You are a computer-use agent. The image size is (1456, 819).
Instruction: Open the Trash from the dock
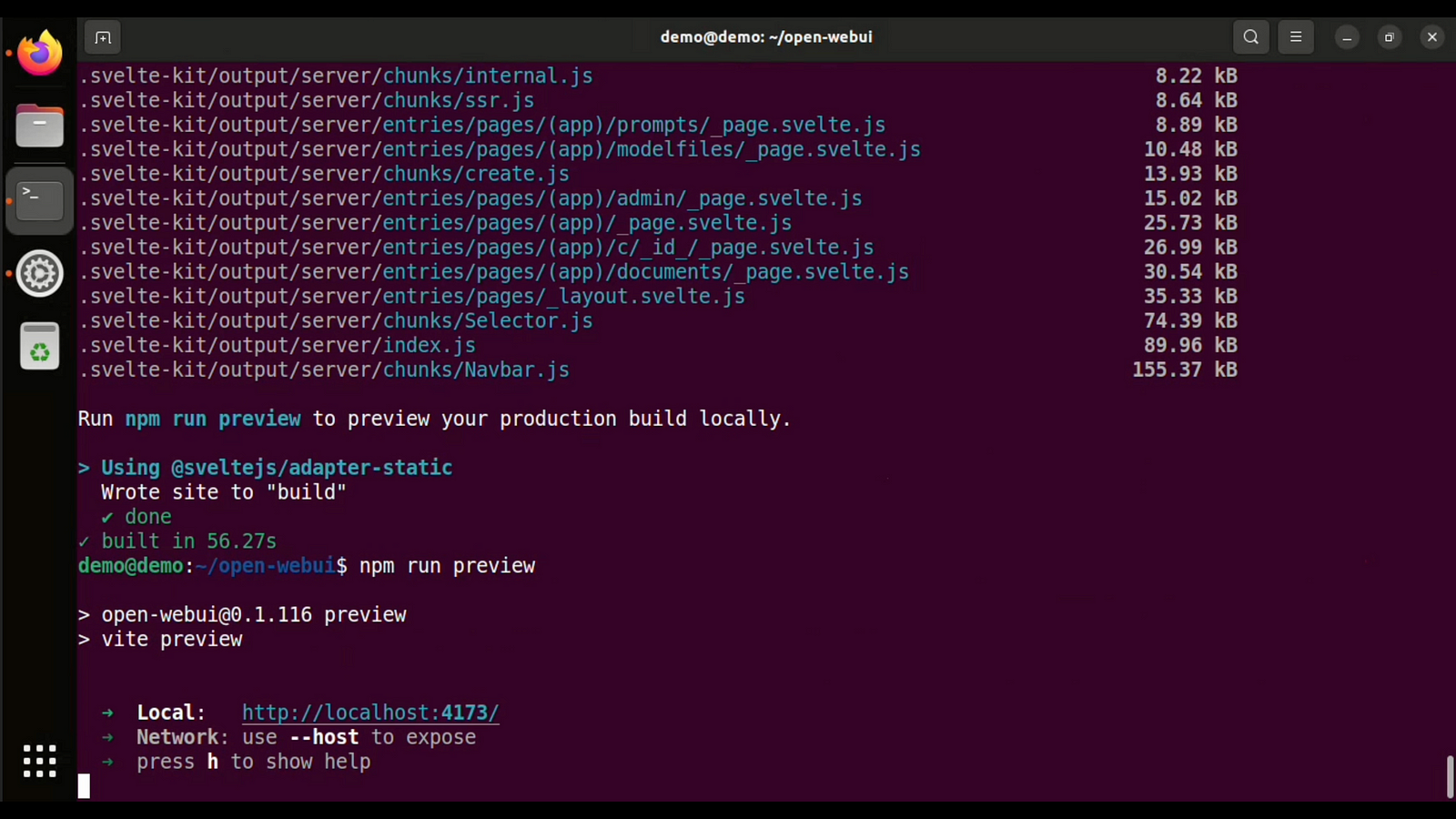coord(40,347)
